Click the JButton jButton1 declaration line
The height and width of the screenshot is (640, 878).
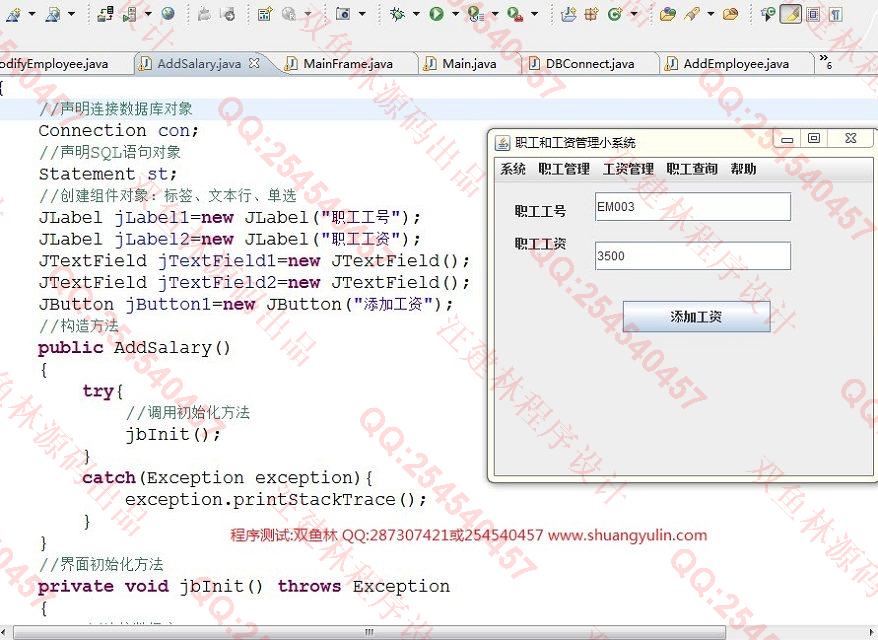(246, 305)
